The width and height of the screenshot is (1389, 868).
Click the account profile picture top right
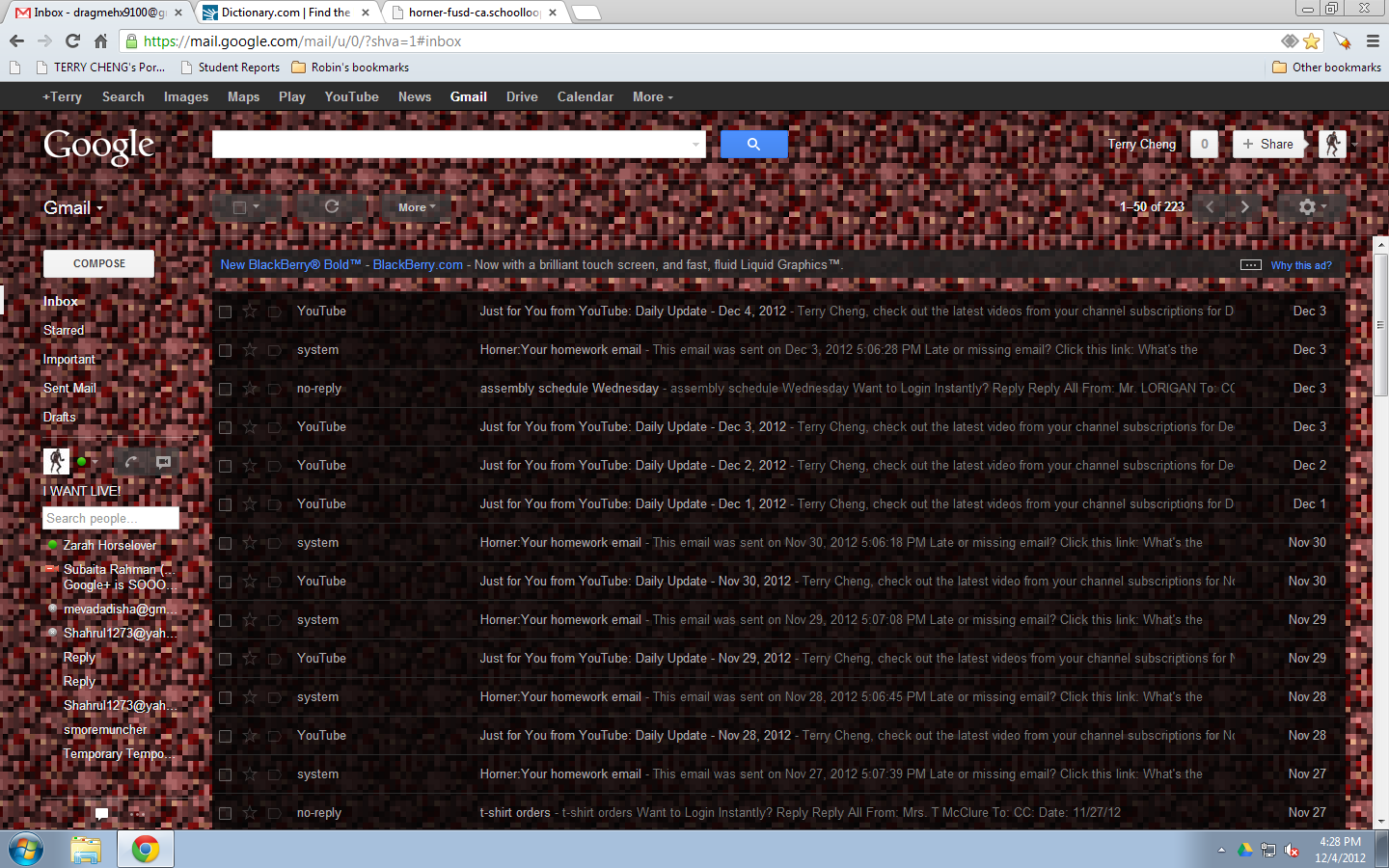click(x=1332, y=144)
